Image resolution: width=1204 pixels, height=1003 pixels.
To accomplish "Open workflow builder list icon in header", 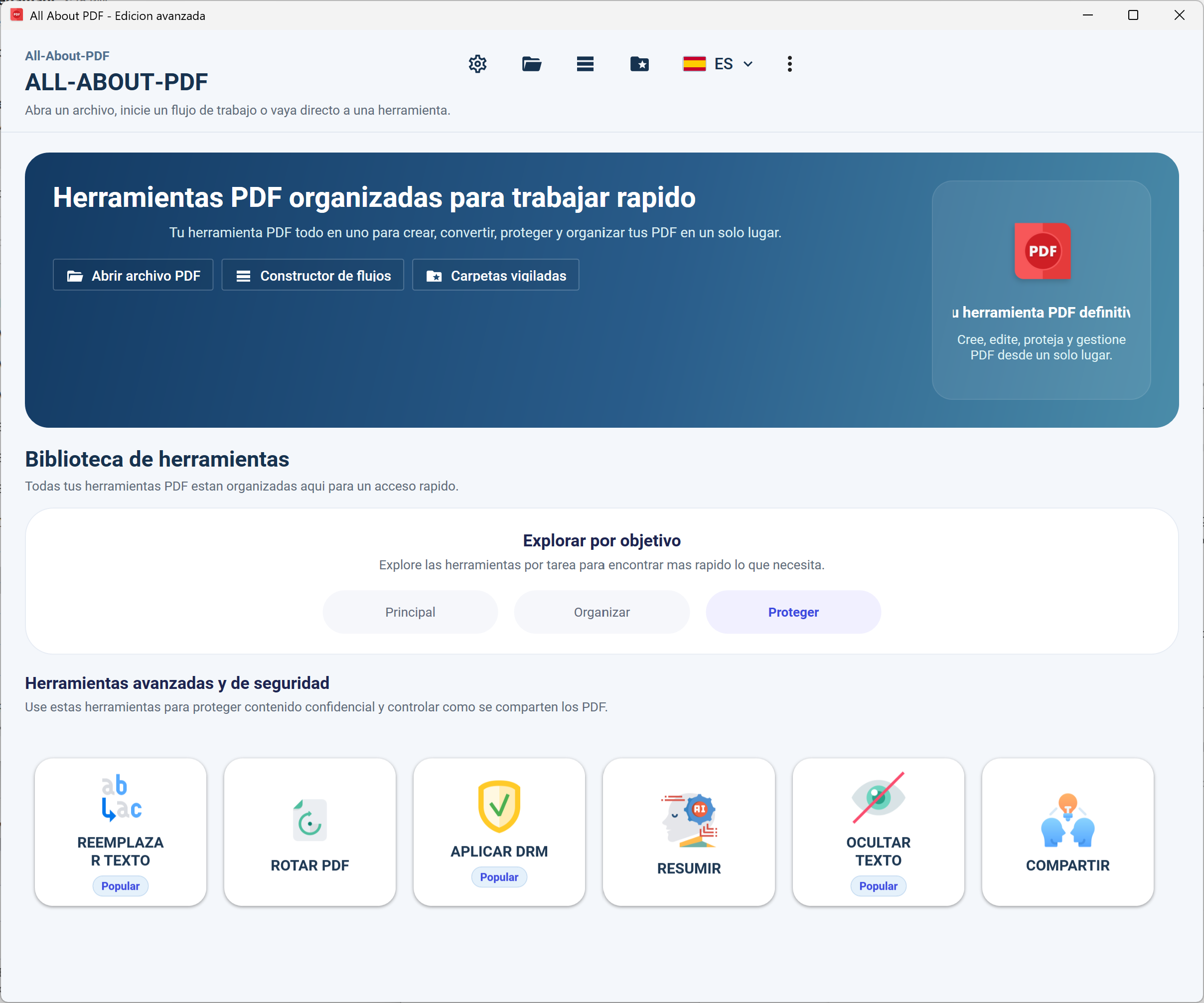I will pyautogui.click(x=585, y=64).
